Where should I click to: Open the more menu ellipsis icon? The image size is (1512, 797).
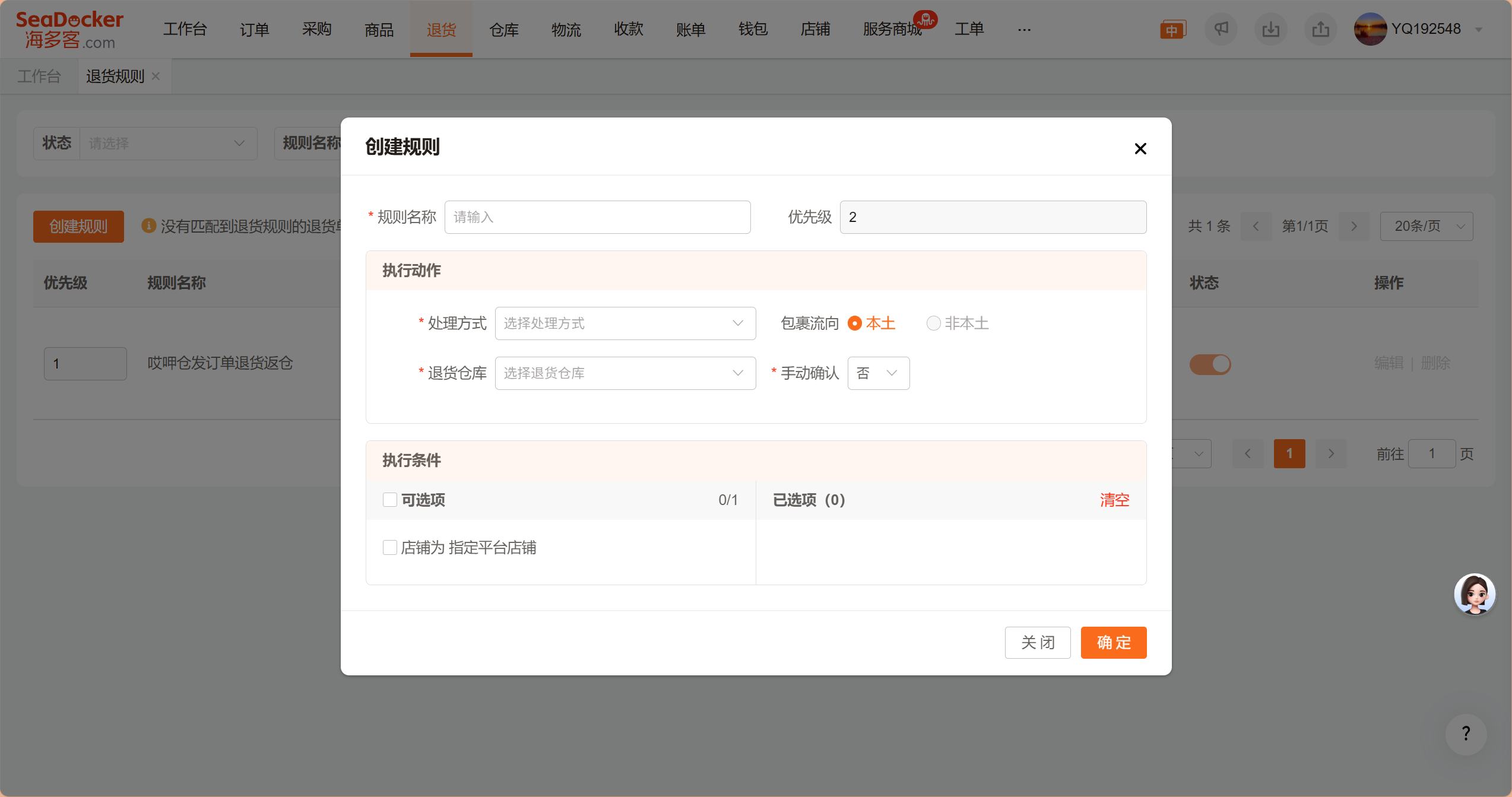(1024, 29)
